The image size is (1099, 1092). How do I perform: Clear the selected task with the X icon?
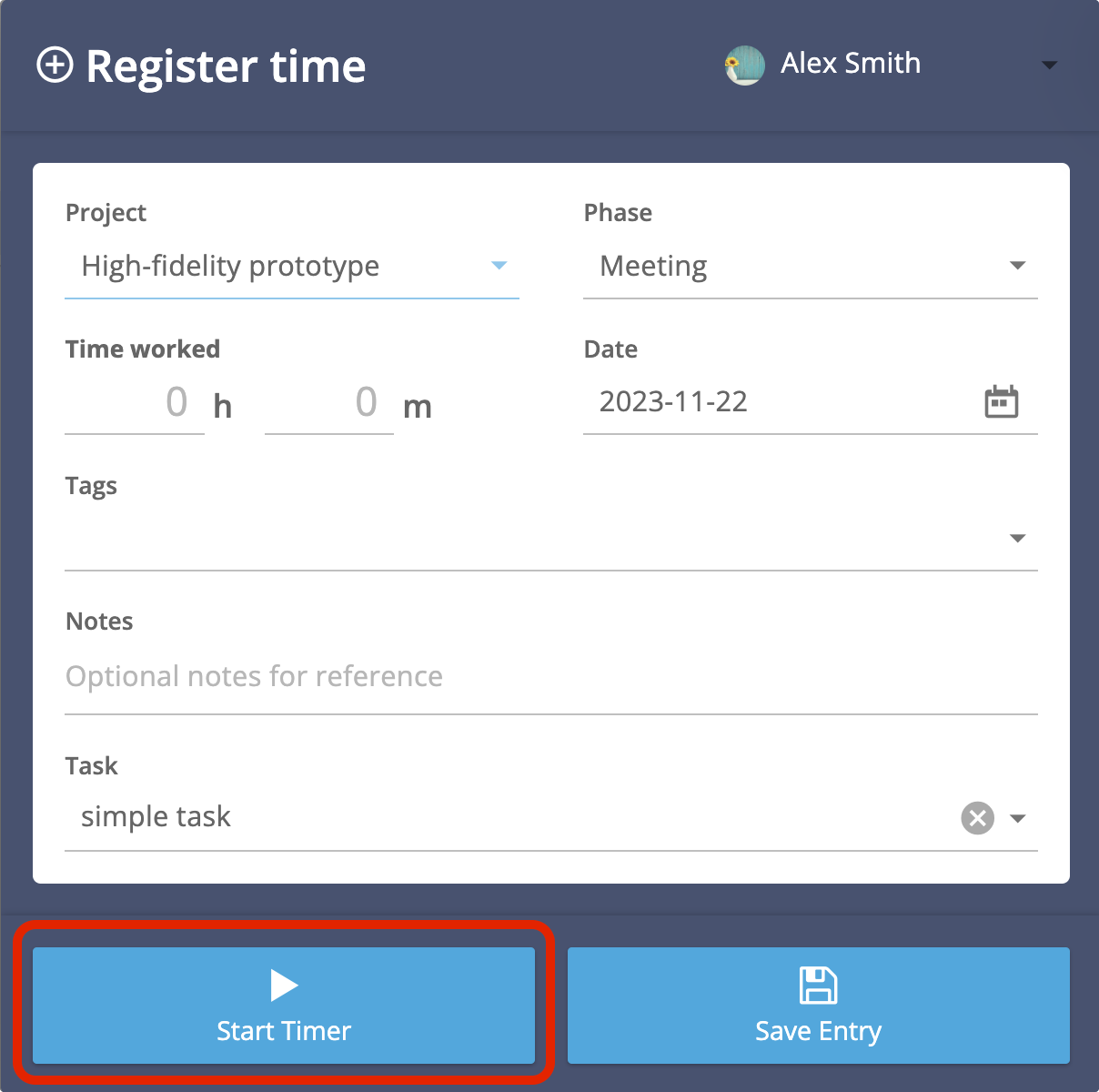[977, 818]
